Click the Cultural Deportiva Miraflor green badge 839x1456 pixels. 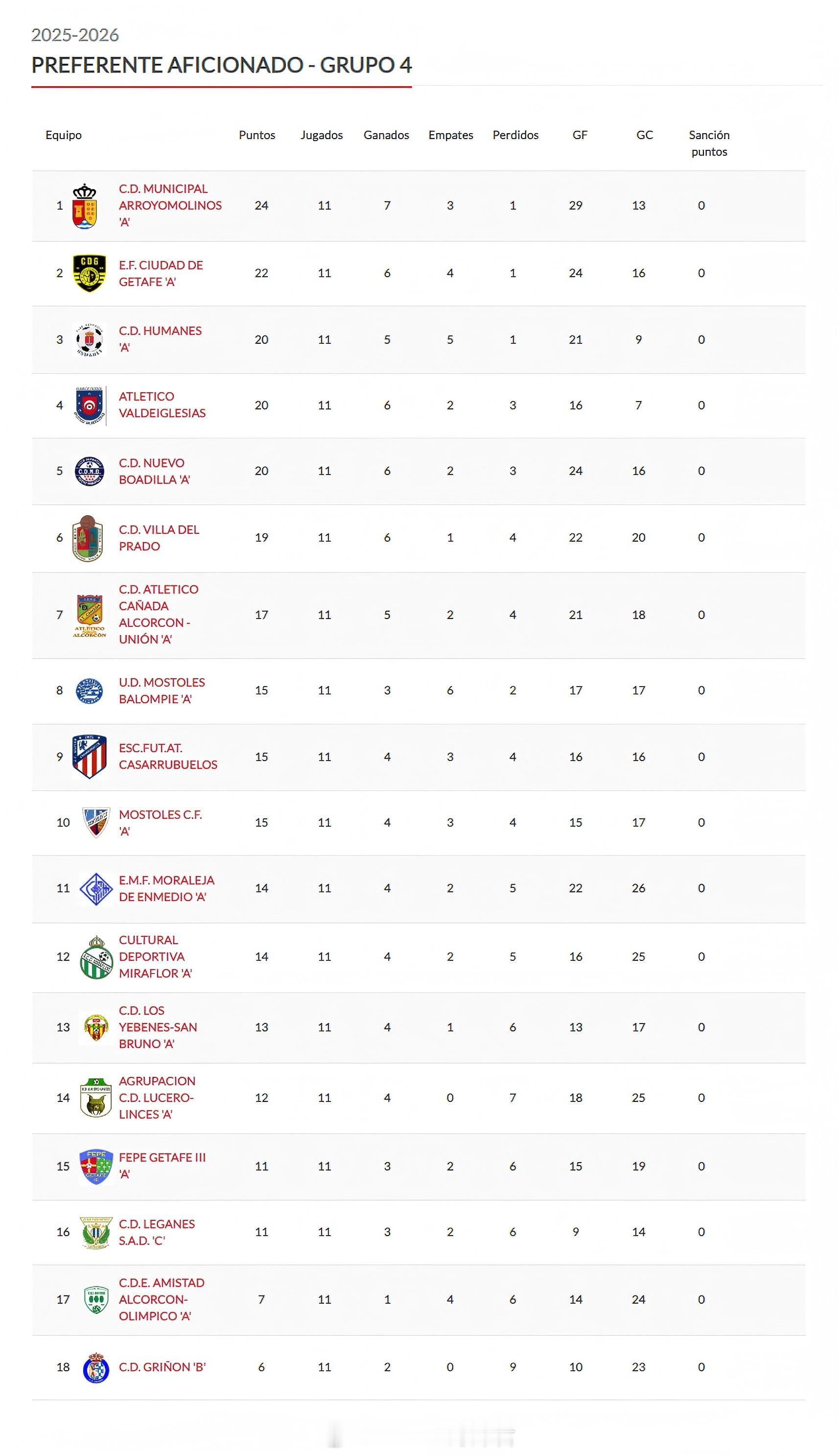pos(95,957)
